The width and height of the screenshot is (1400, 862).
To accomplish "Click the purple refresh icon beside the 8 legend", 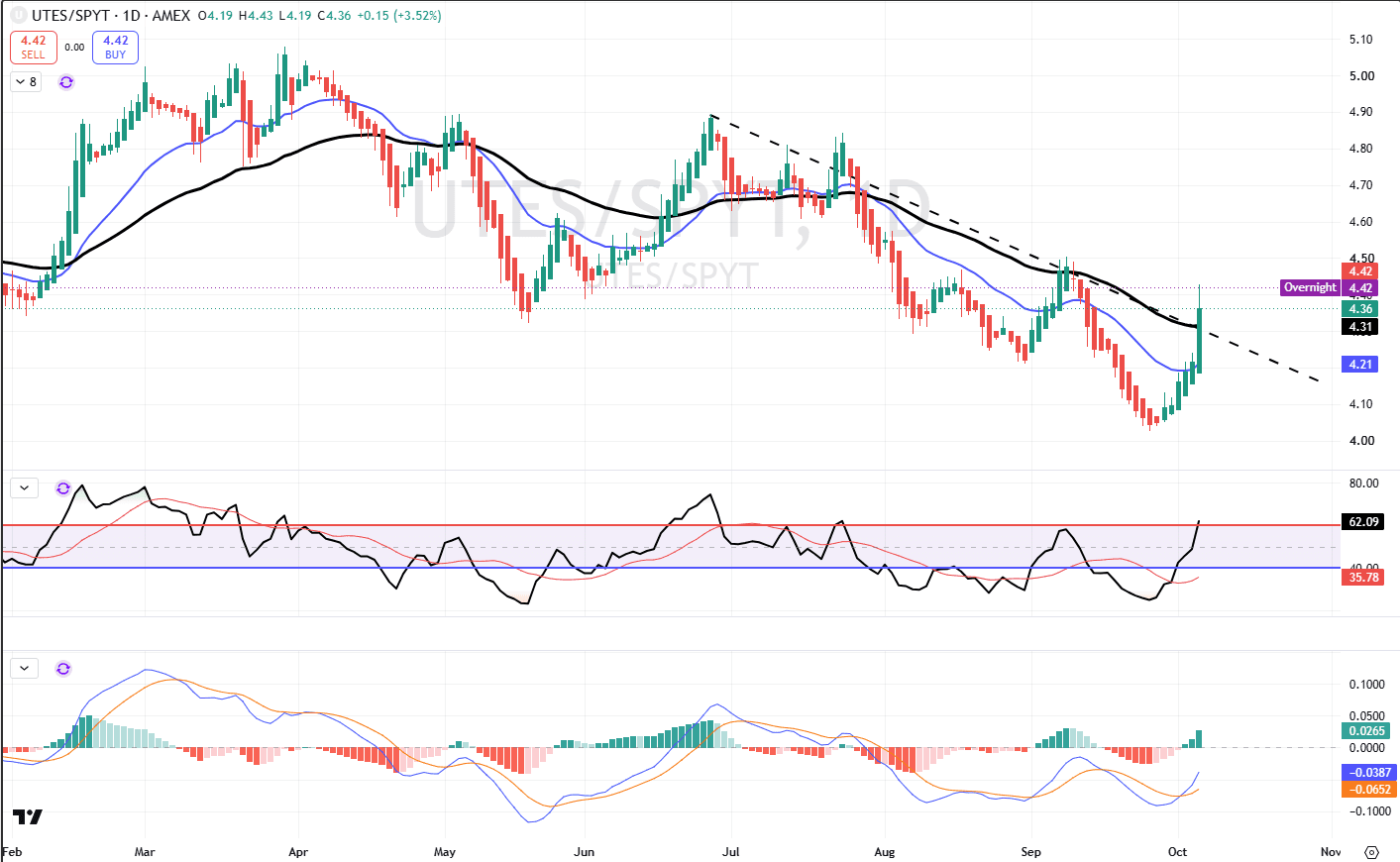I will (x=66, y=82).
